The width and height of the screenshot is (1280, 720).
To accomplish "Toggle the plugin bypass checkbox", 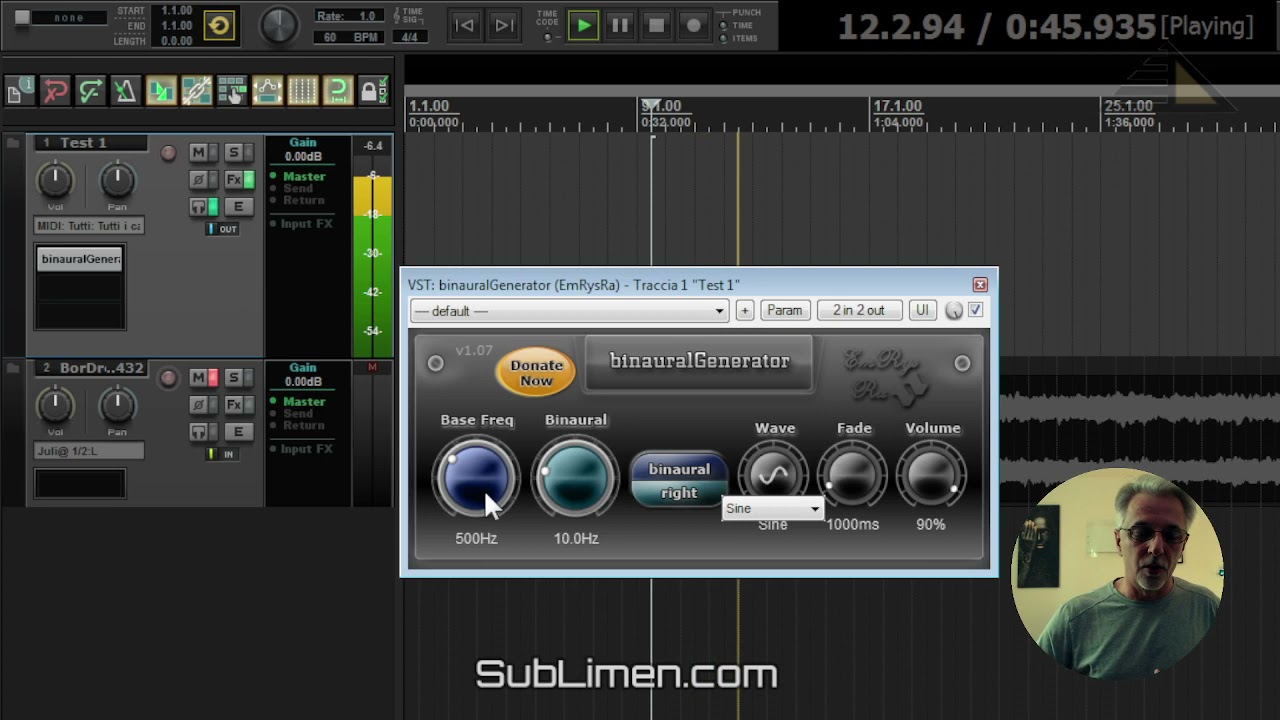I will tap(975, 311).
